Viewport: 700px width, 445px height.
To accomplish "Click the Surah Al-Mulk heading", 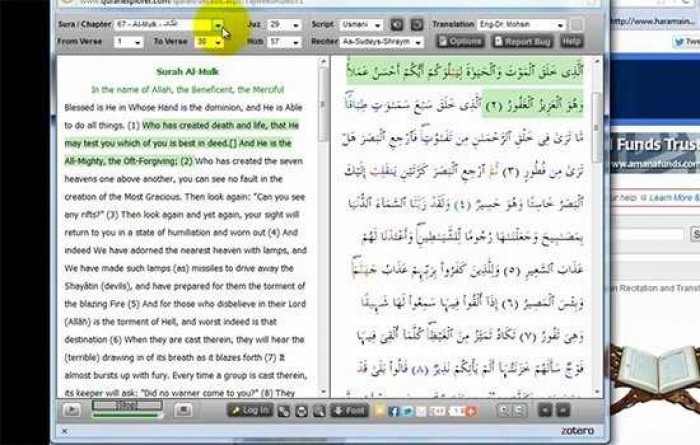I will 188,71.
